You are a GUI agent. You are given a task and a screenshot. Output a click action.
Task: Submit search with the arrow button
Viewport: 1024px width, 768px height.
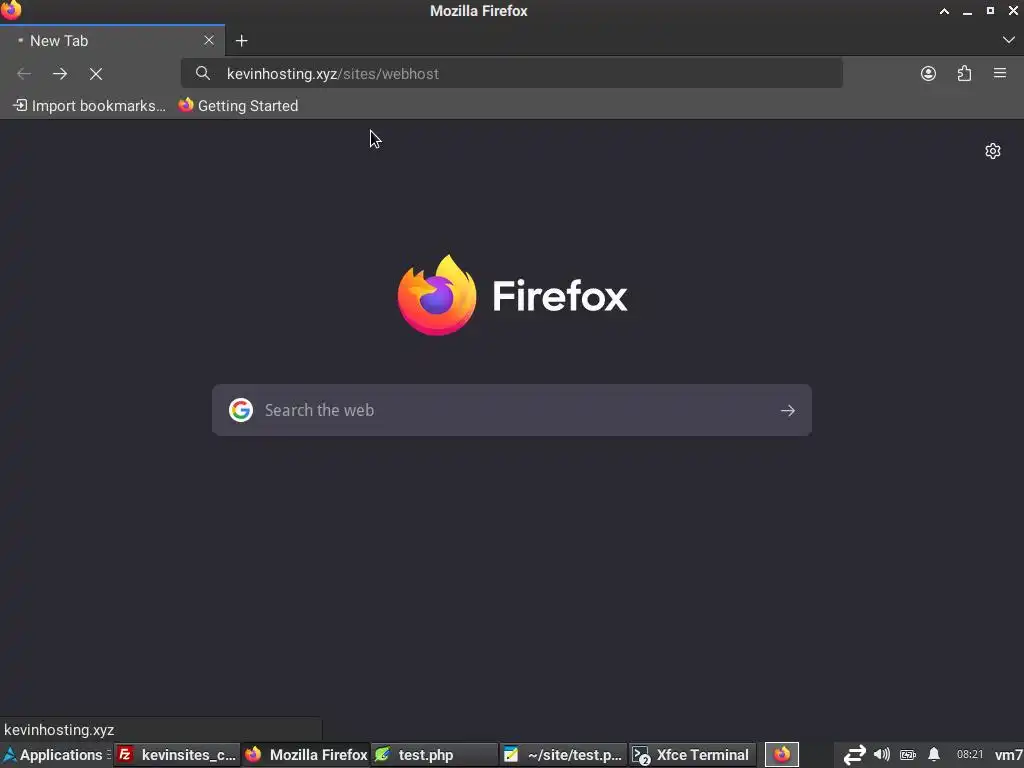click(788, 410)
